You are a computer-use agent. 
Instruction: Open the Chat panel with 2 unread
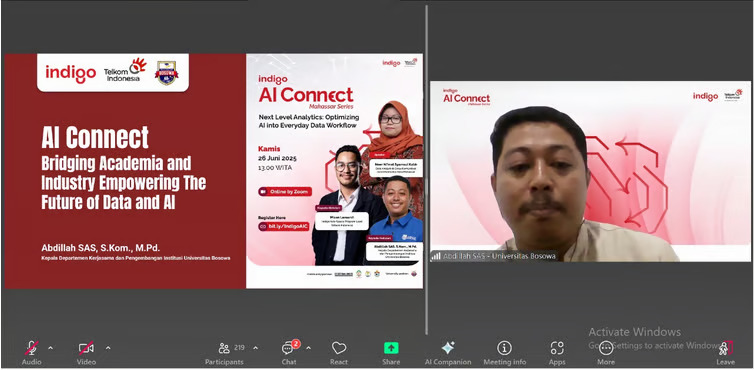[289, 352]
